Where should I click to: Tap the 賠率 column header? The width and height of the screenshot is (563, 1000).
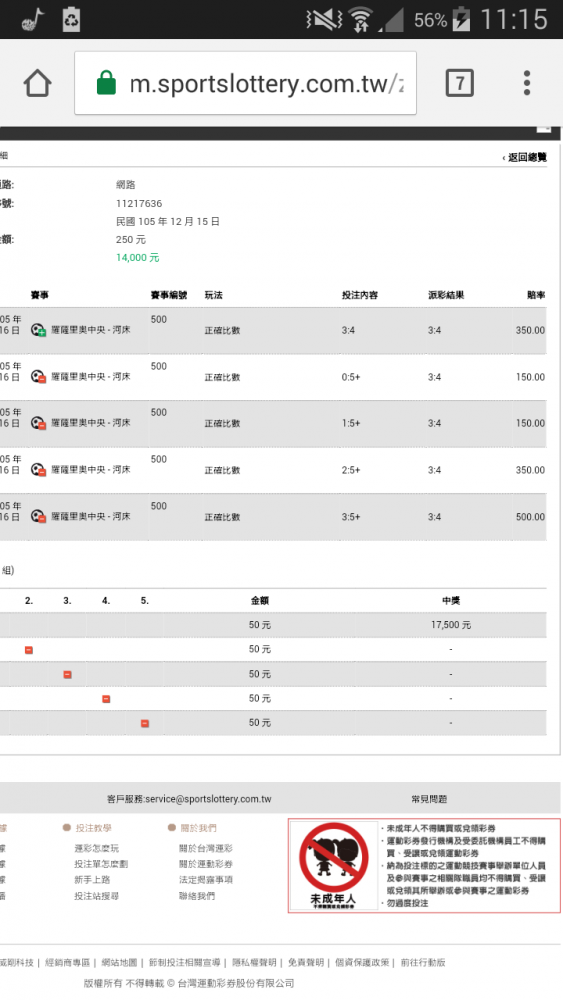point(536,295)
